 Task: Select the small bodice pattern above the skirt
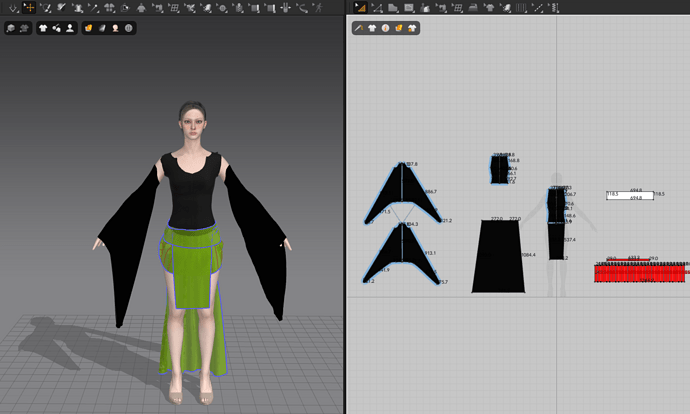click(499, 169)
